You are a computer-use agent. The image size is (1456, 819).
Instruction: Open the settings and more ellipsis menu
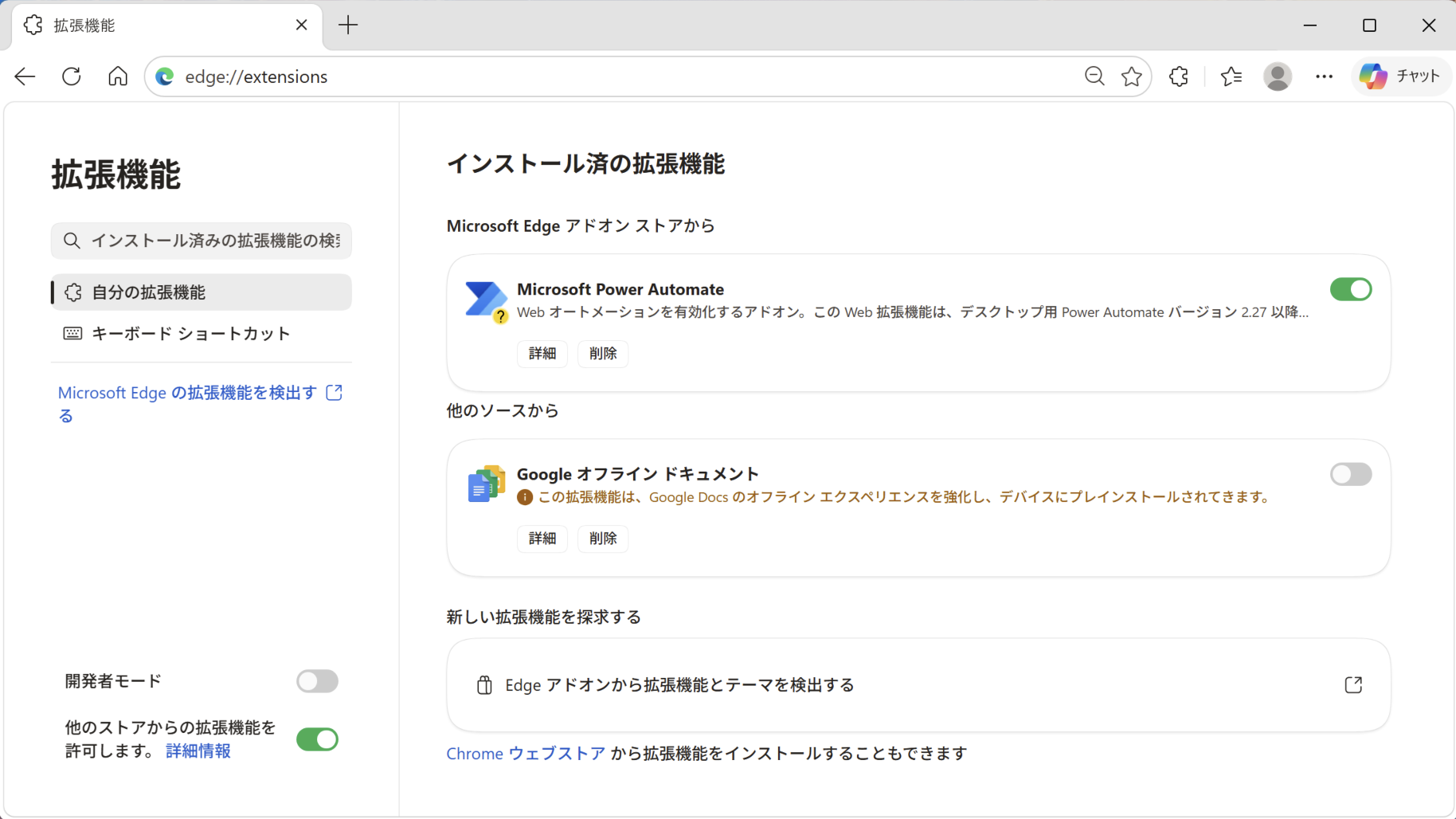click(1324, 76)
